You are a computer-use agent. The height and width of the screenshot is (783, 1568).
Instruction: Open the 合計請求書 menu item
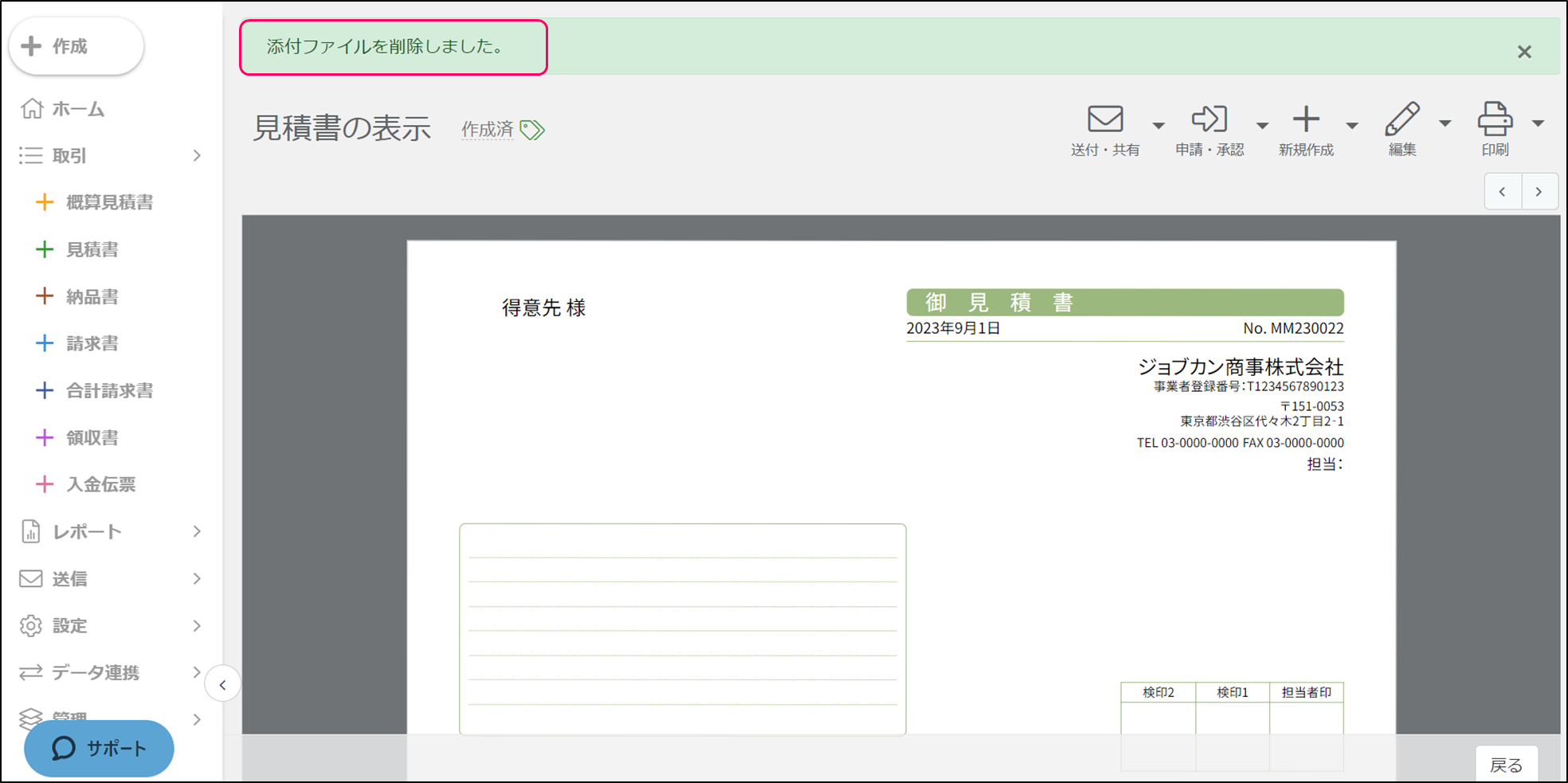click(x=109, y=390)
